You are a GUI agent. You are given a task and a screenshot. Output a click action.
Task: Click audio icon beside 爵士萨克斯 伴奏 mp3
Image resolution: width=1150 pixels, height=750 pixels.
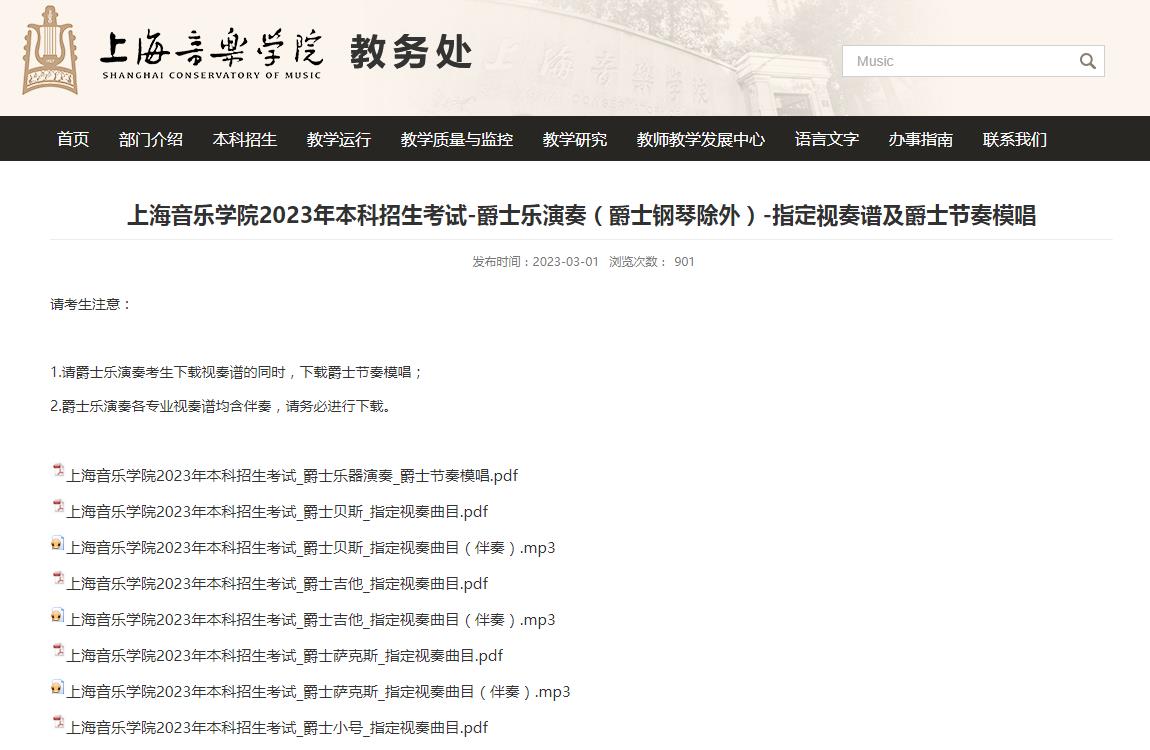point(57,687)
